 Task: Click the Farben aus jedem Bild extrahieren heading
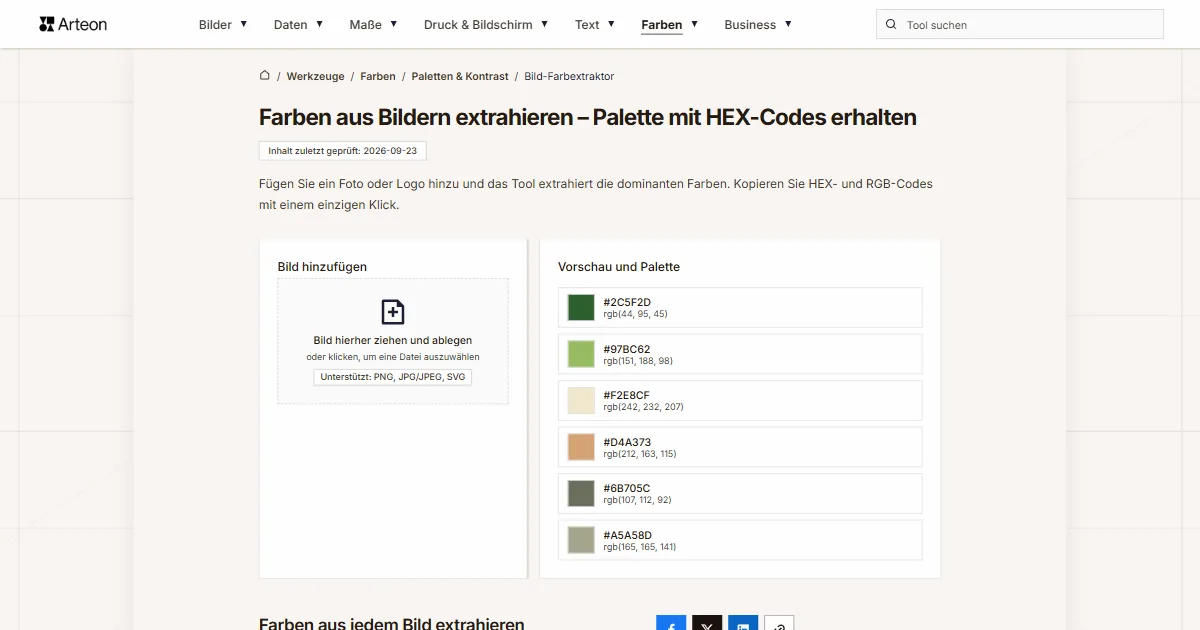pos(392,624)
